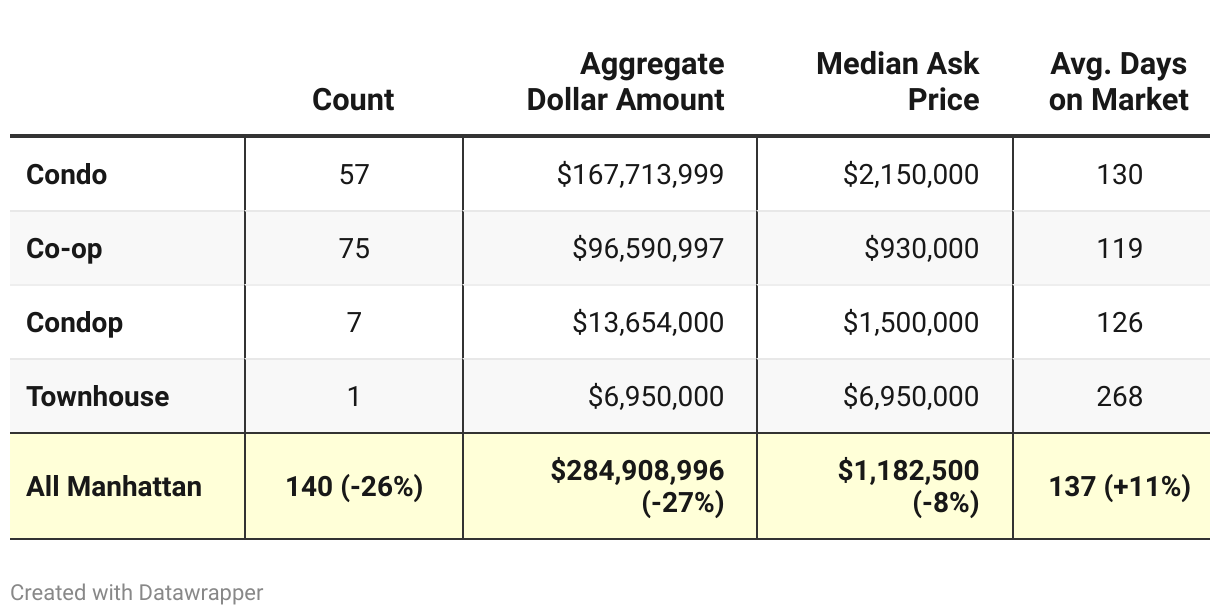
Task: Select the Co-op row label
Action: [64, 248]
